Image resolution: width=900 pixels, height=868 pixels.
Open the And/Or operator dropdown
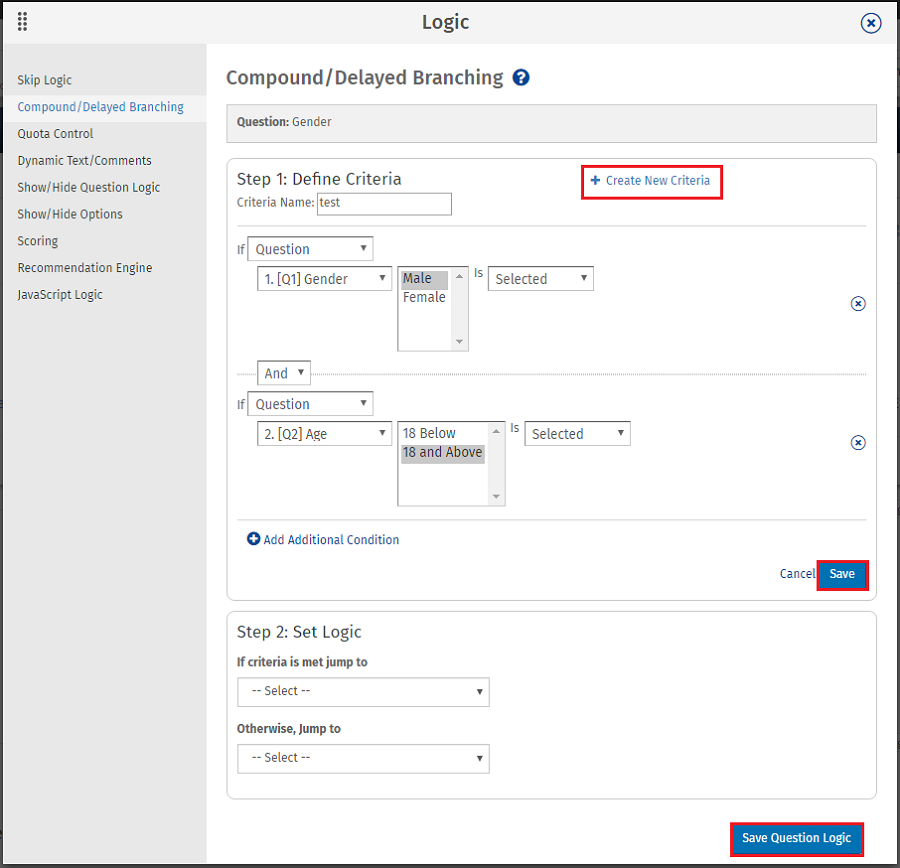coord(283,372)
